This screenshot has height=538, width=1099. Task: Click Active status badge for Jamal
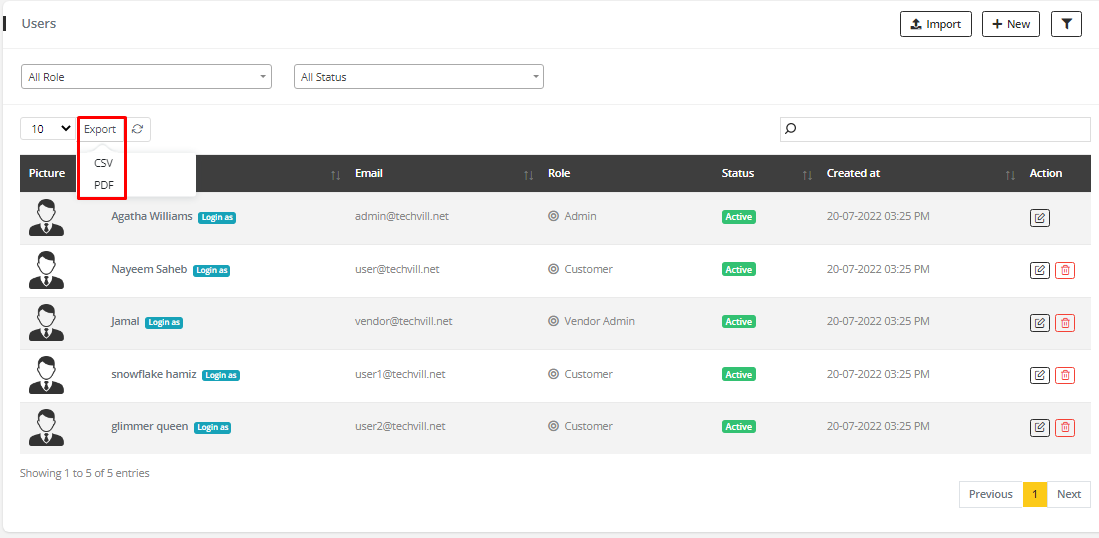click(x=739, y=322)
